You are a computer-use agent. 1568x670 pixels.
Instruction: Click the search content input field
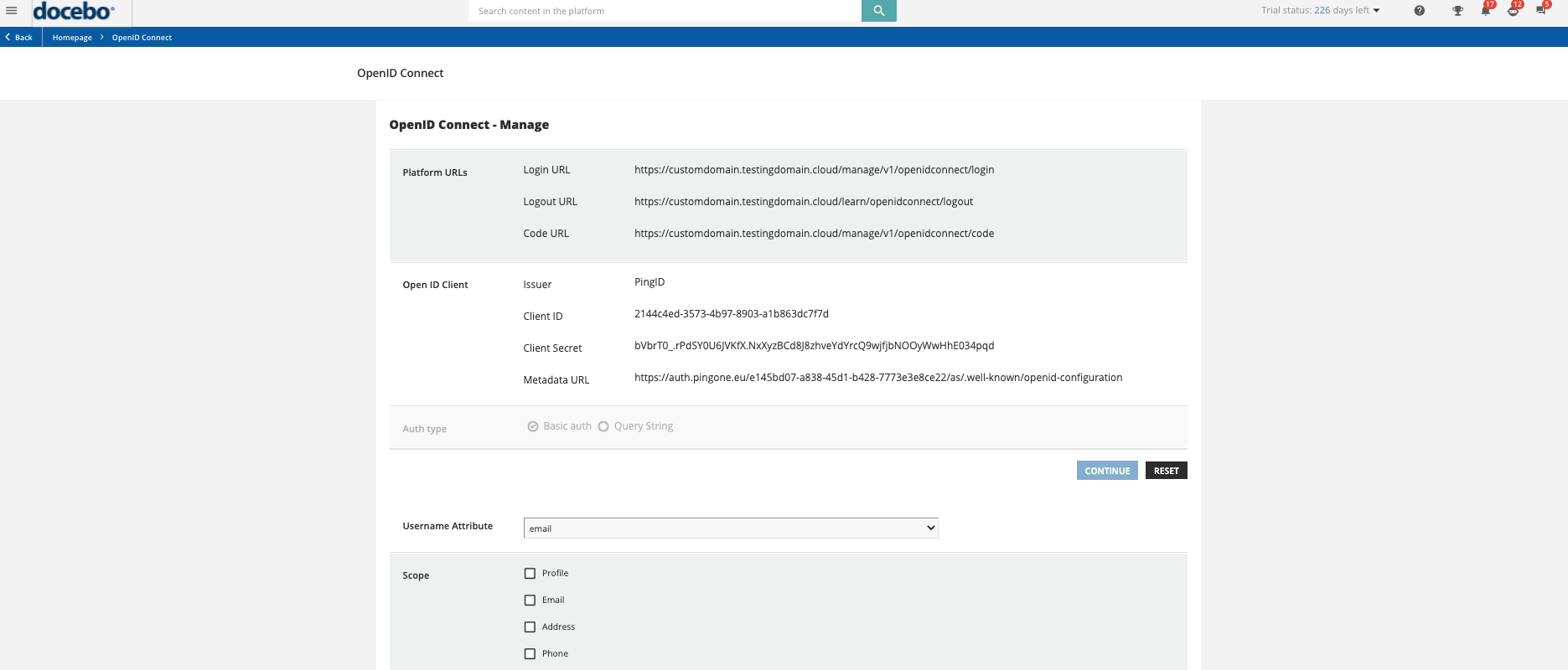665,11
